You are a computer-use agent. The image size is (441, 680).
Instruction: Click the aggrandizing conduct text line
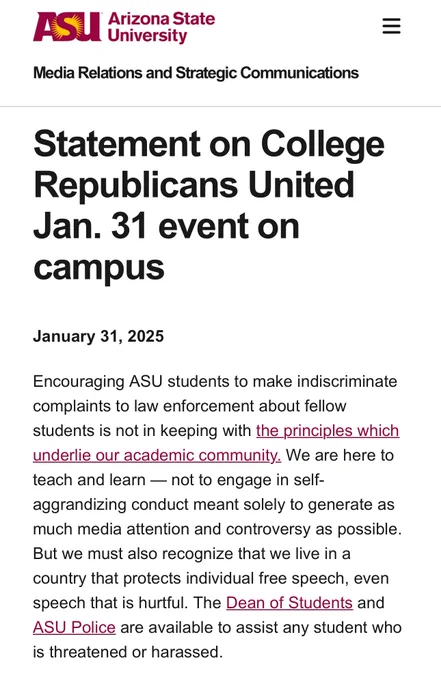coord(214,505)
